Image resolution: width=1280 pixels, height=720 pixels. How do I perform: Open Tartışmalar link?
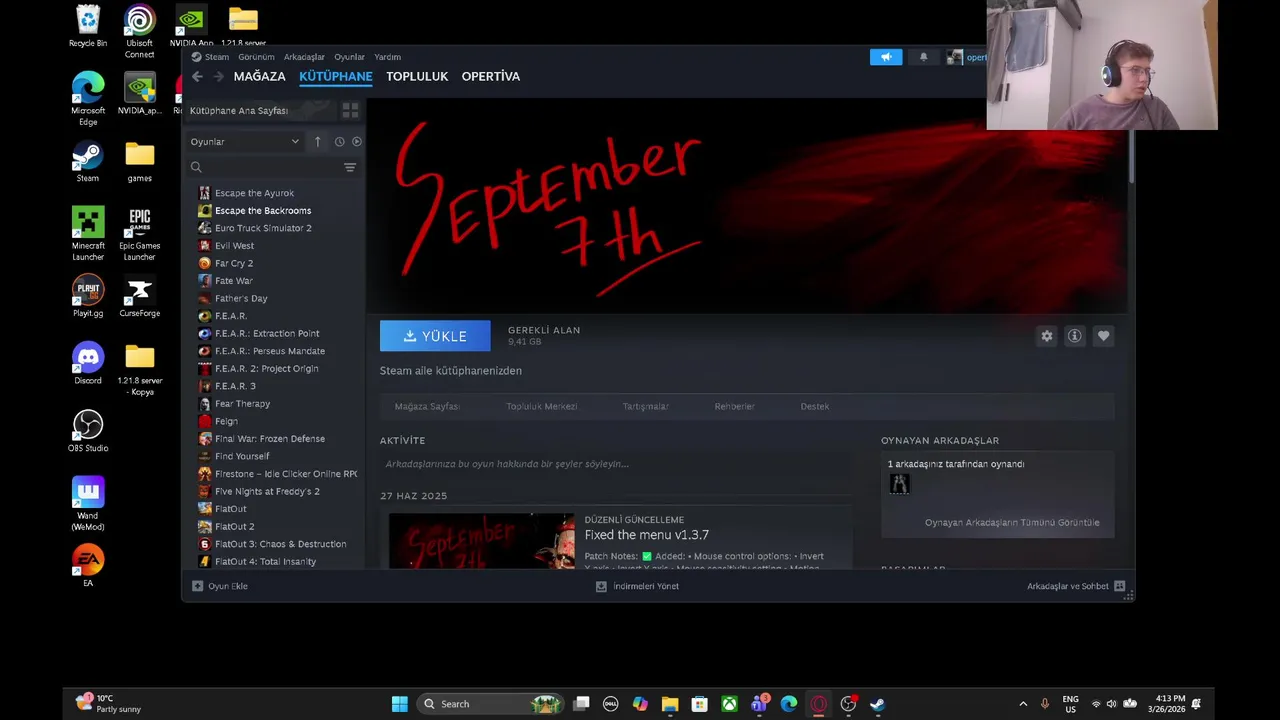point(645,406)
